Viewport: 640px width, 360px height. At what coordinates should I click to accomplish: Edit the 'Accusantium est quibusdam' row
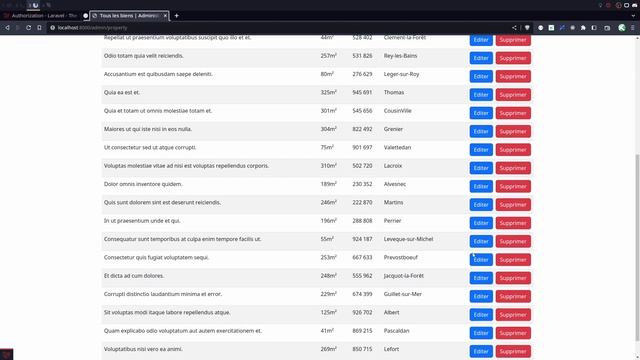point(481,76)
